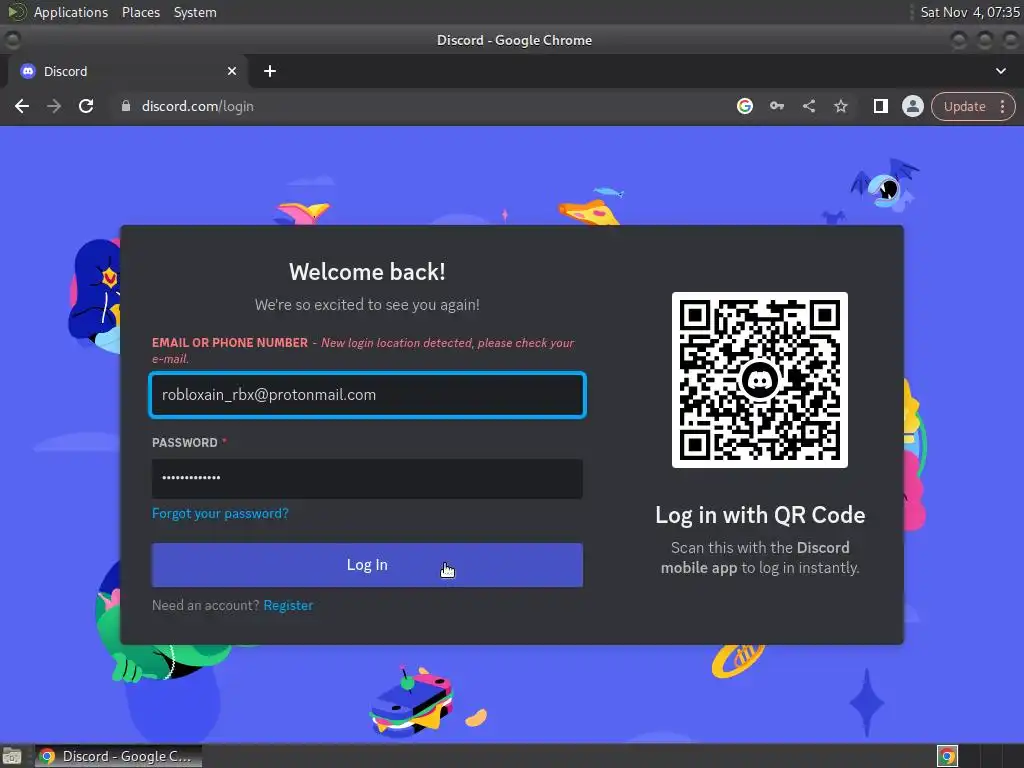Click the QR code image
The height and width of the screenshot is (768, 1024).
[760, 379]
